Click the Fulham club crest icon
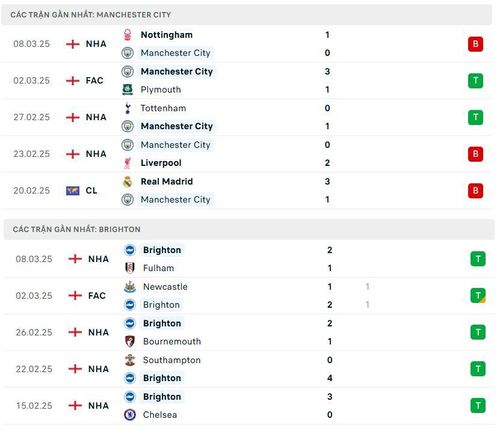The image size is (500, 431). [130, 268]
